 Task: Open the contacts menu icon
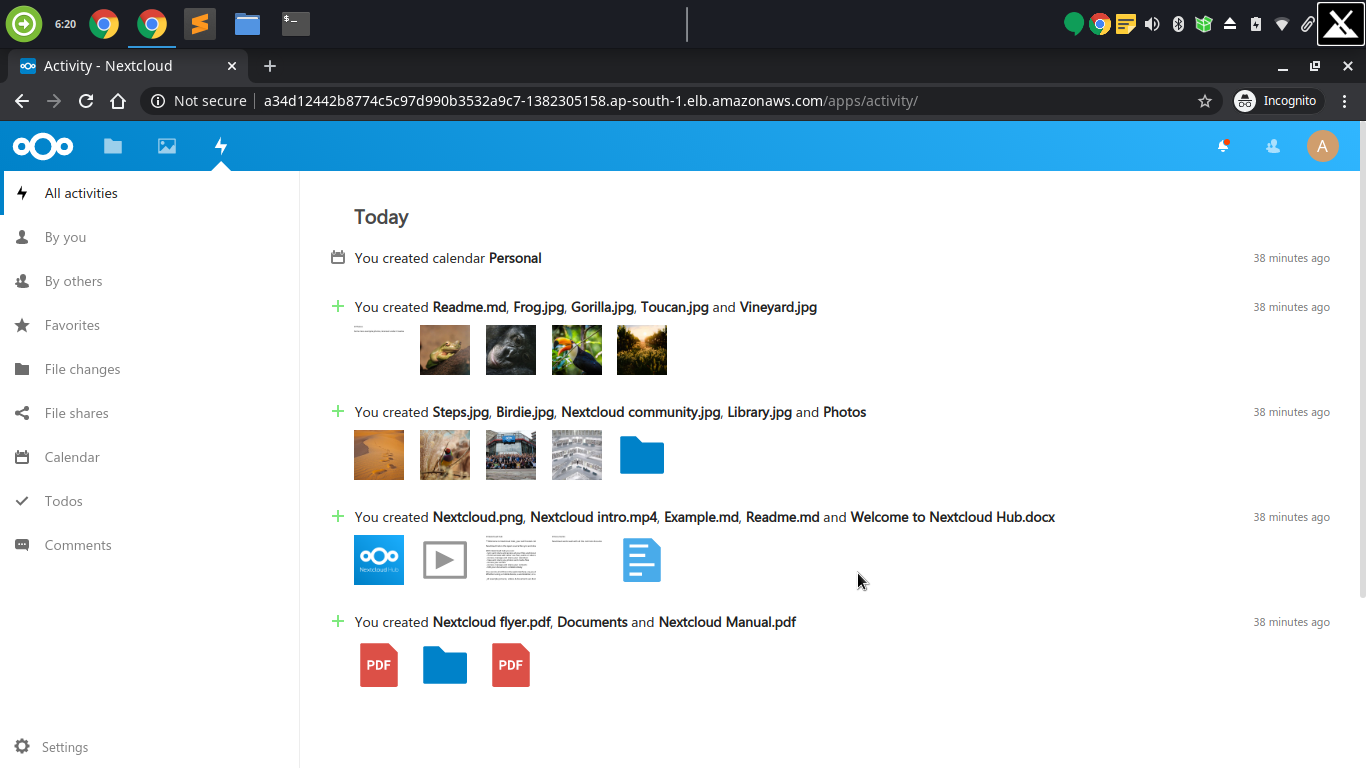click(1273, 146)
